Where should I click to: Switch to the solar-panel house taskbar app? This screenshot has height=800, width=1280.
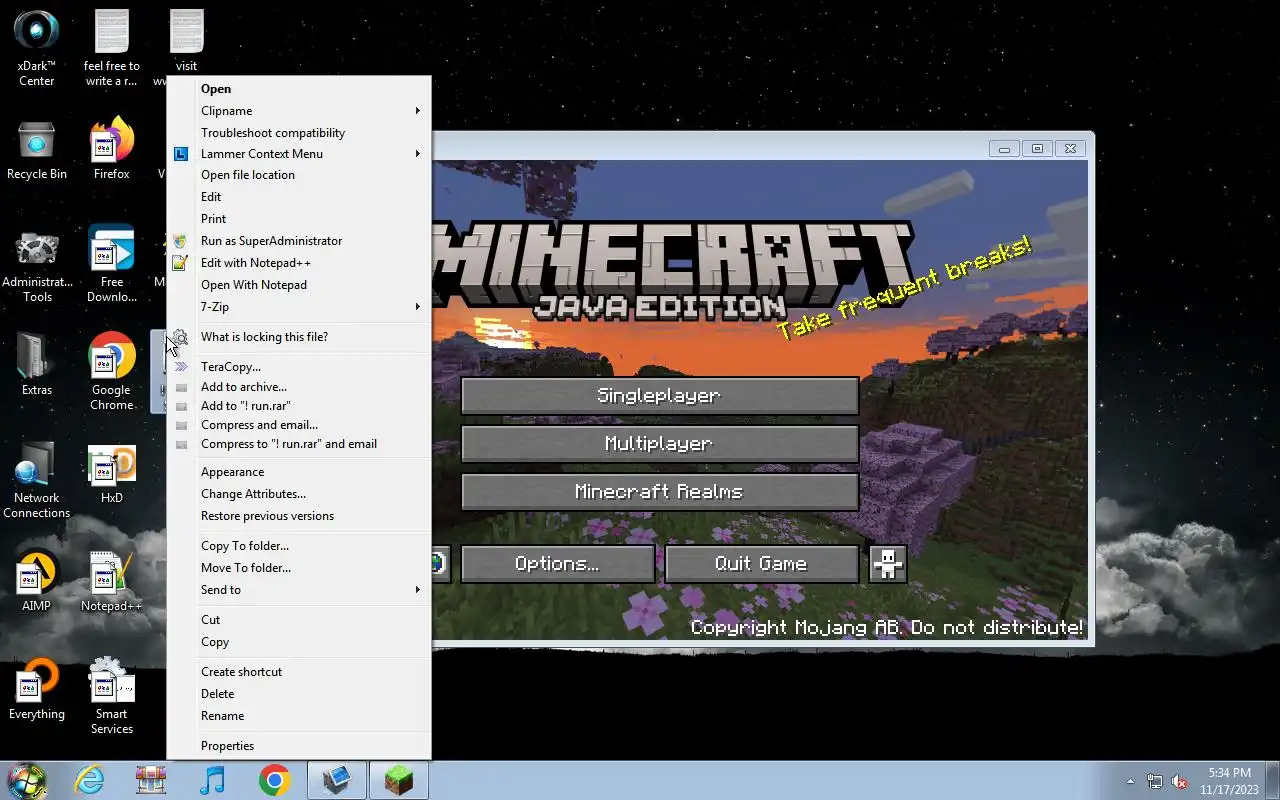click(x=337, y=780)
